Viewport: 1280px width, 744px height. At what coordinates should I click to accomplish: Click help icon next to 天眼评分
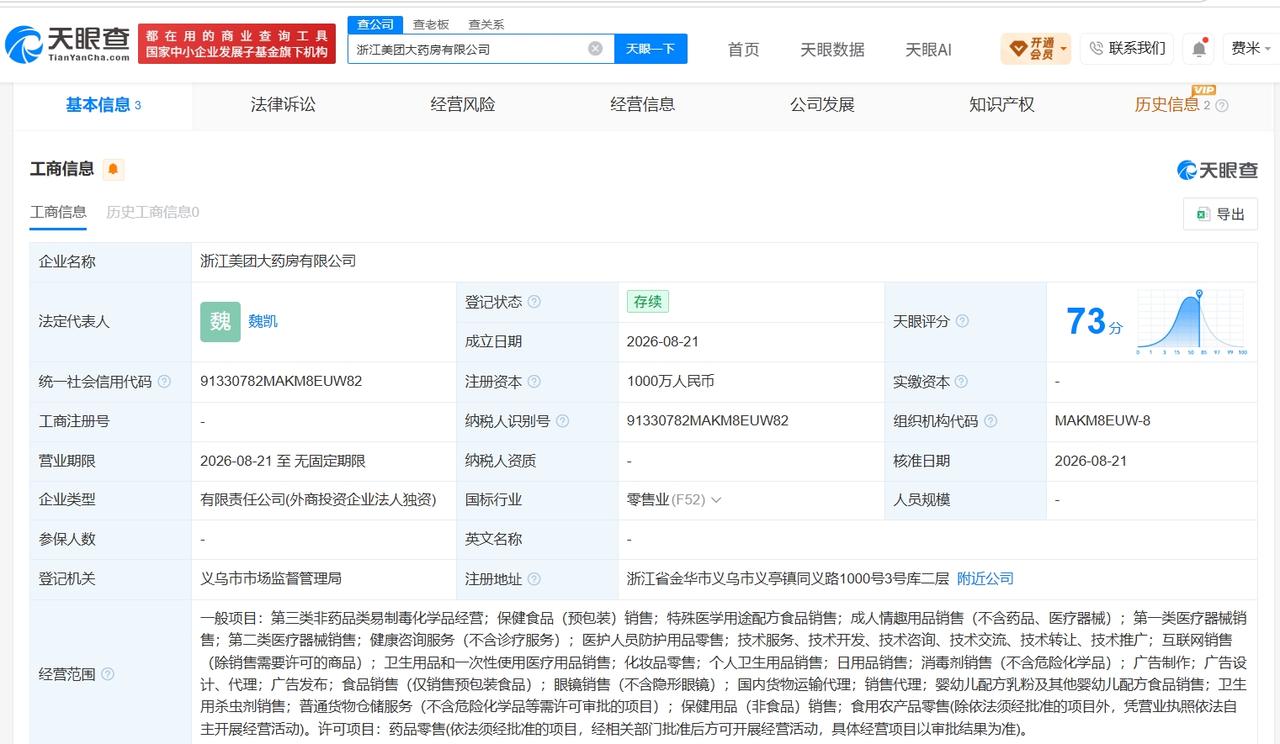click(962, 321)
